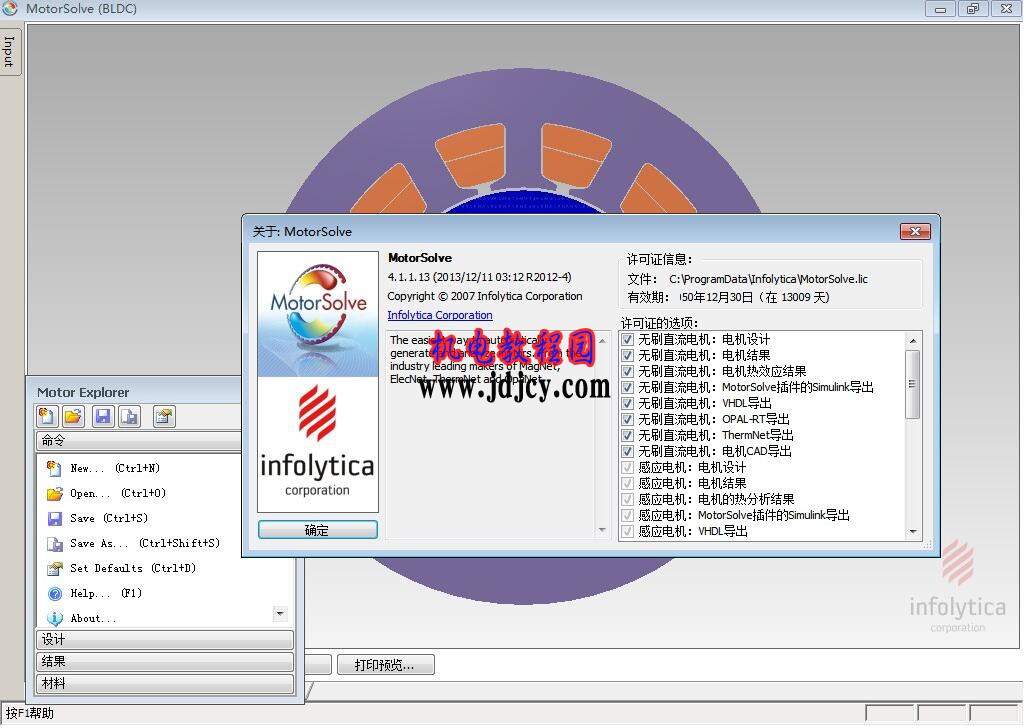
Task: Toggle 无刷直流电机: 电机CAD导出 checkbox
Action: tap(628, 451)
